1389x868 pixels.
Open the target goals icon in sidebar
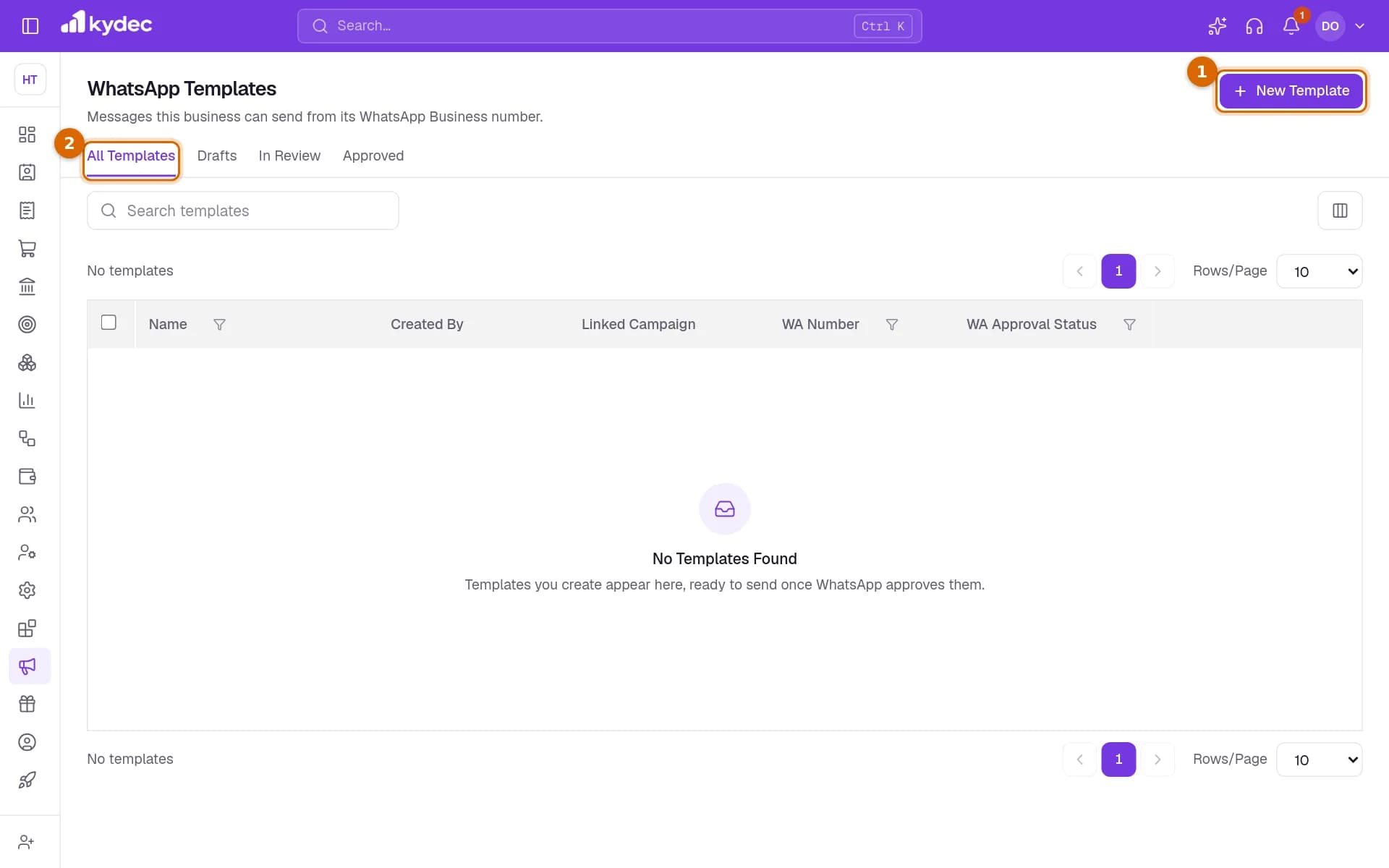click(x=27, y=324)
